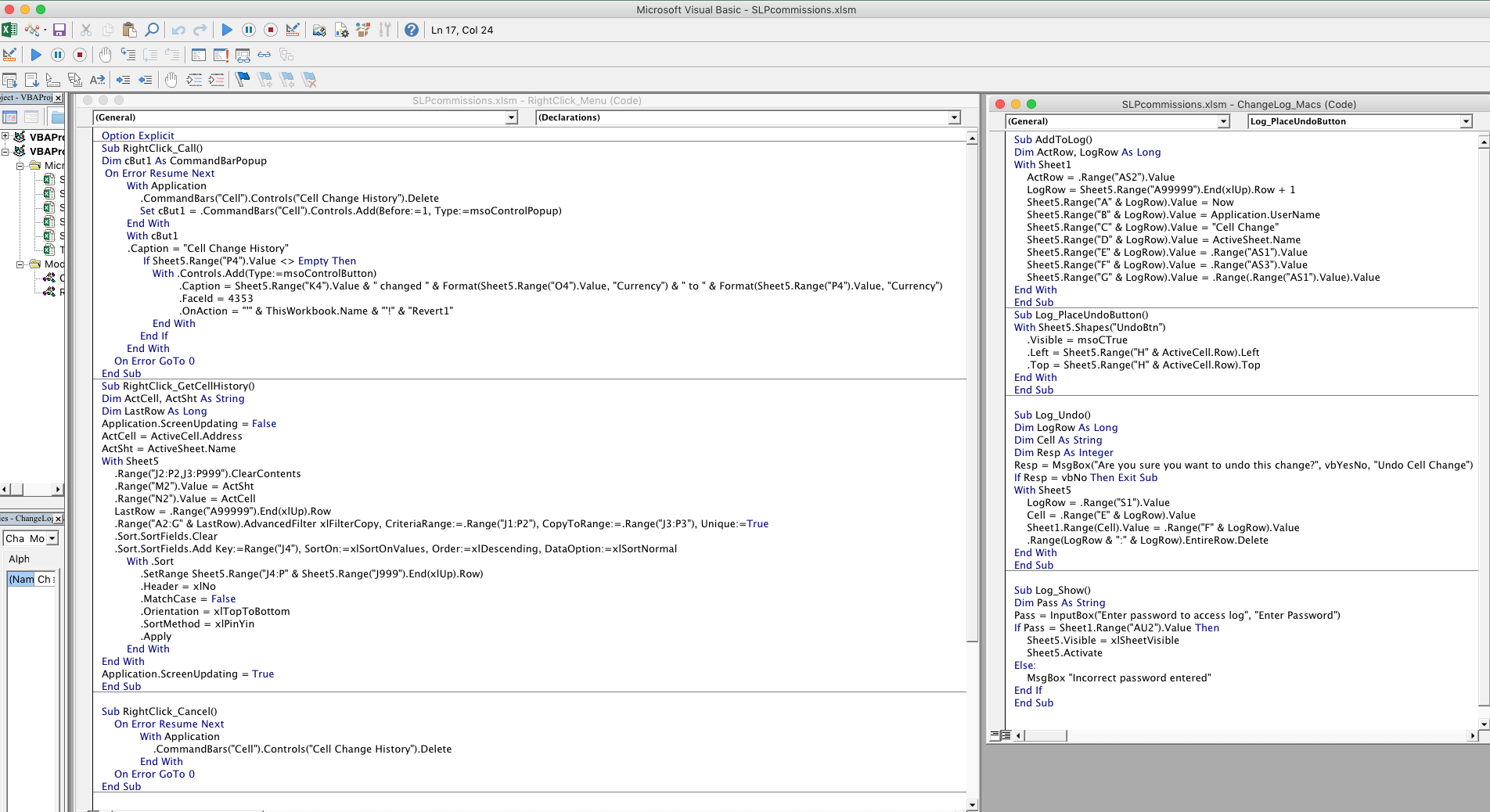
Task: Switch to Procedure View in the ChangeLog_Macs window
Action: click(995, 735)
